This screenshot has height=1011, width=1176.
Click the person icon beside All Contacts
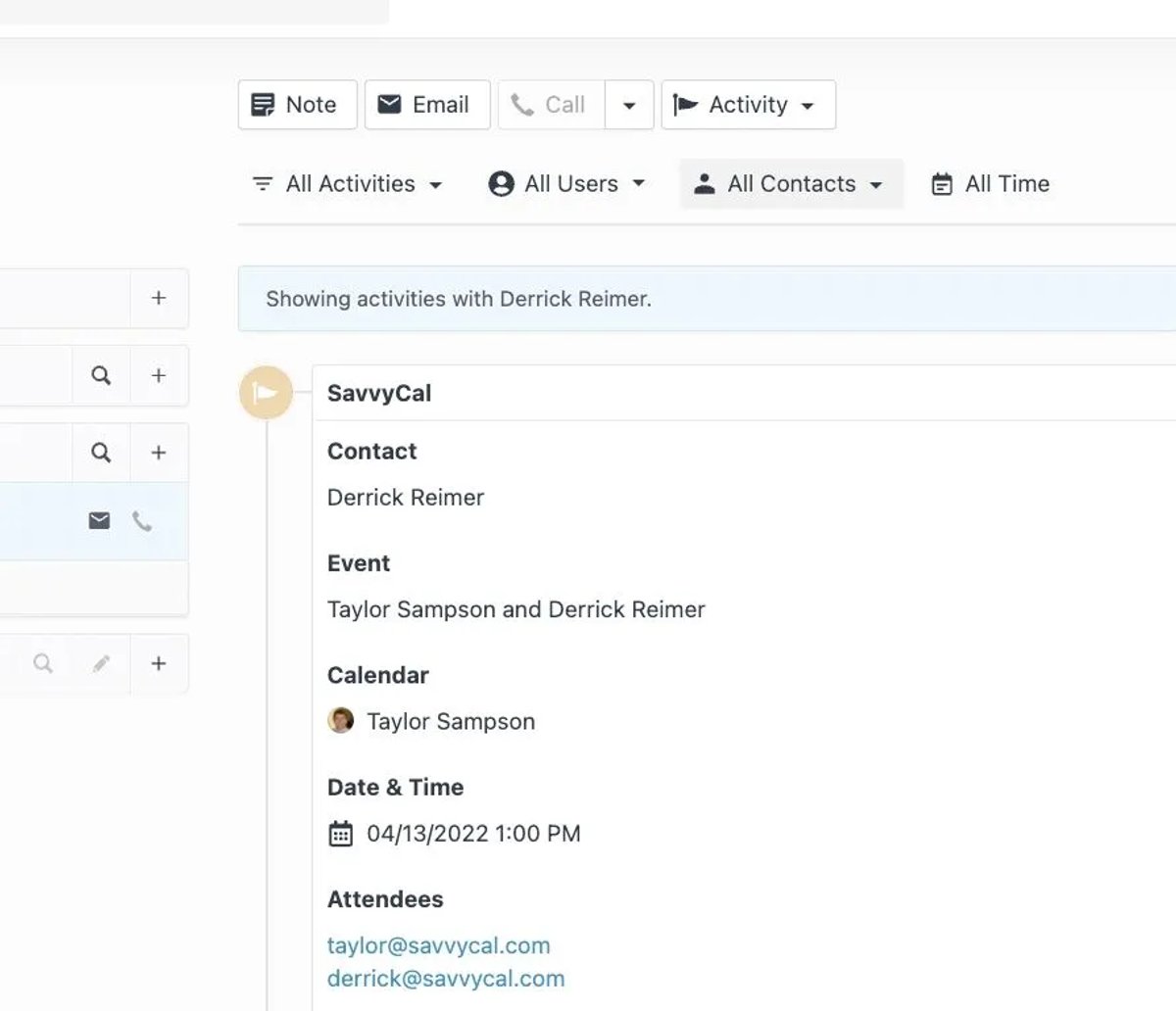[x=704, y=184]
